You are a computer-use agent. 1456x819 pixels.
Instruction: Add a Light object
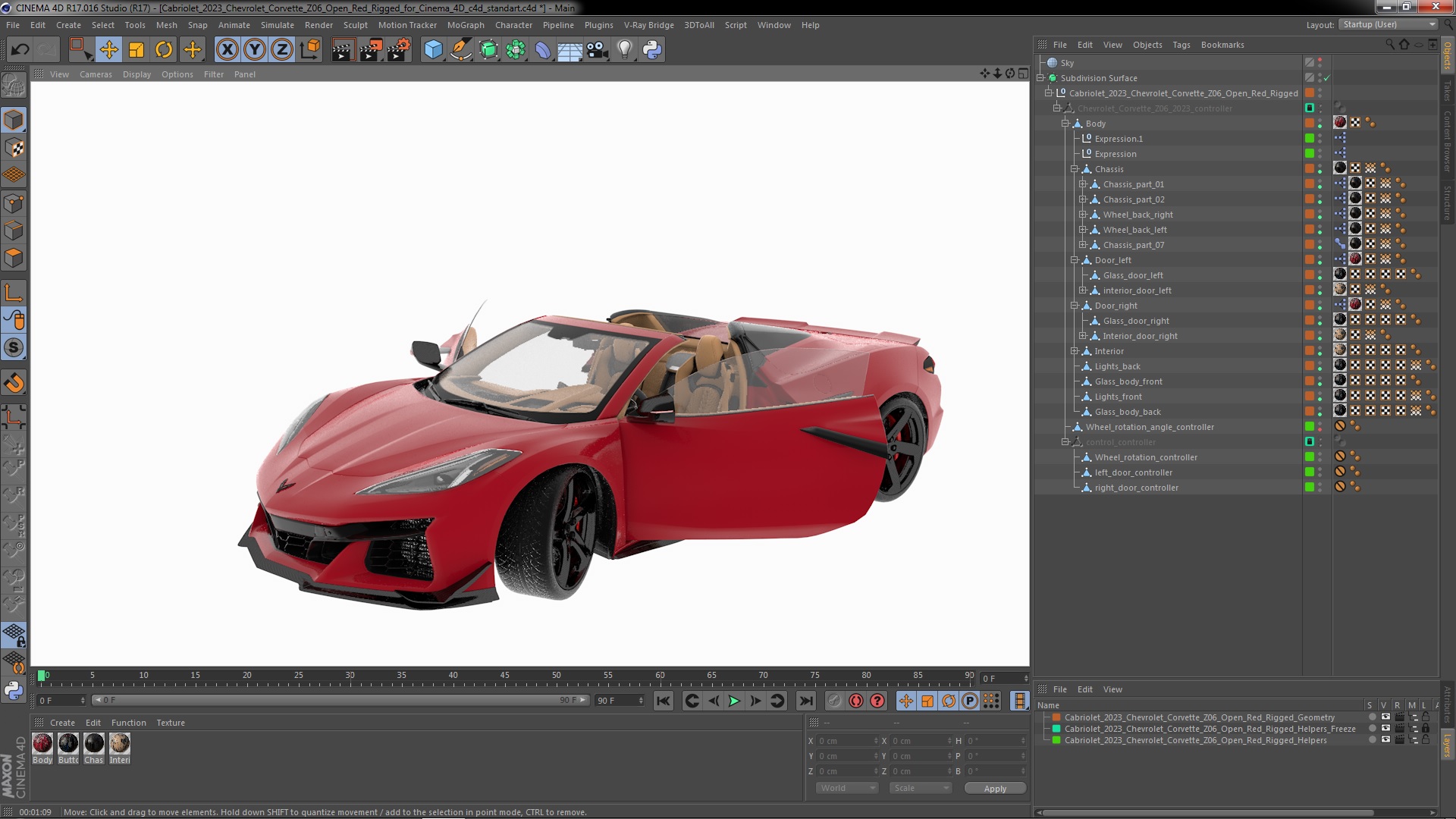pos(625,50)
